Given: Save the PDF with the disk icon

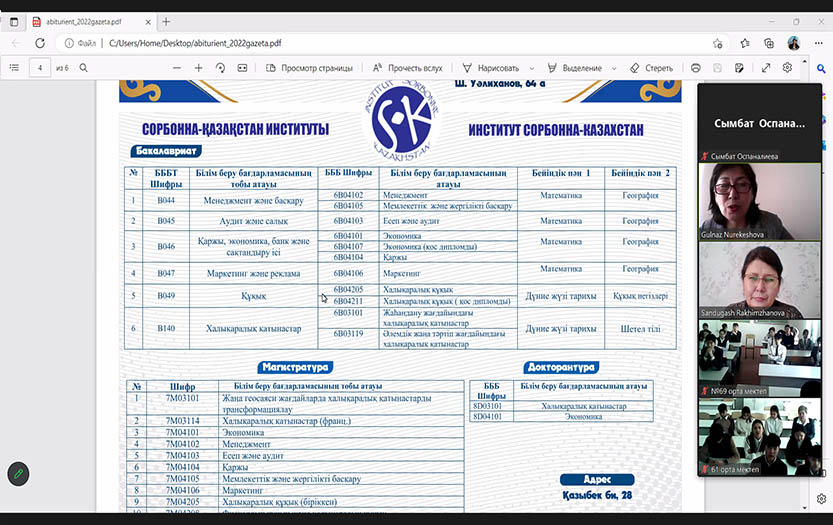Looking at the screenshot, I should 719,68.
